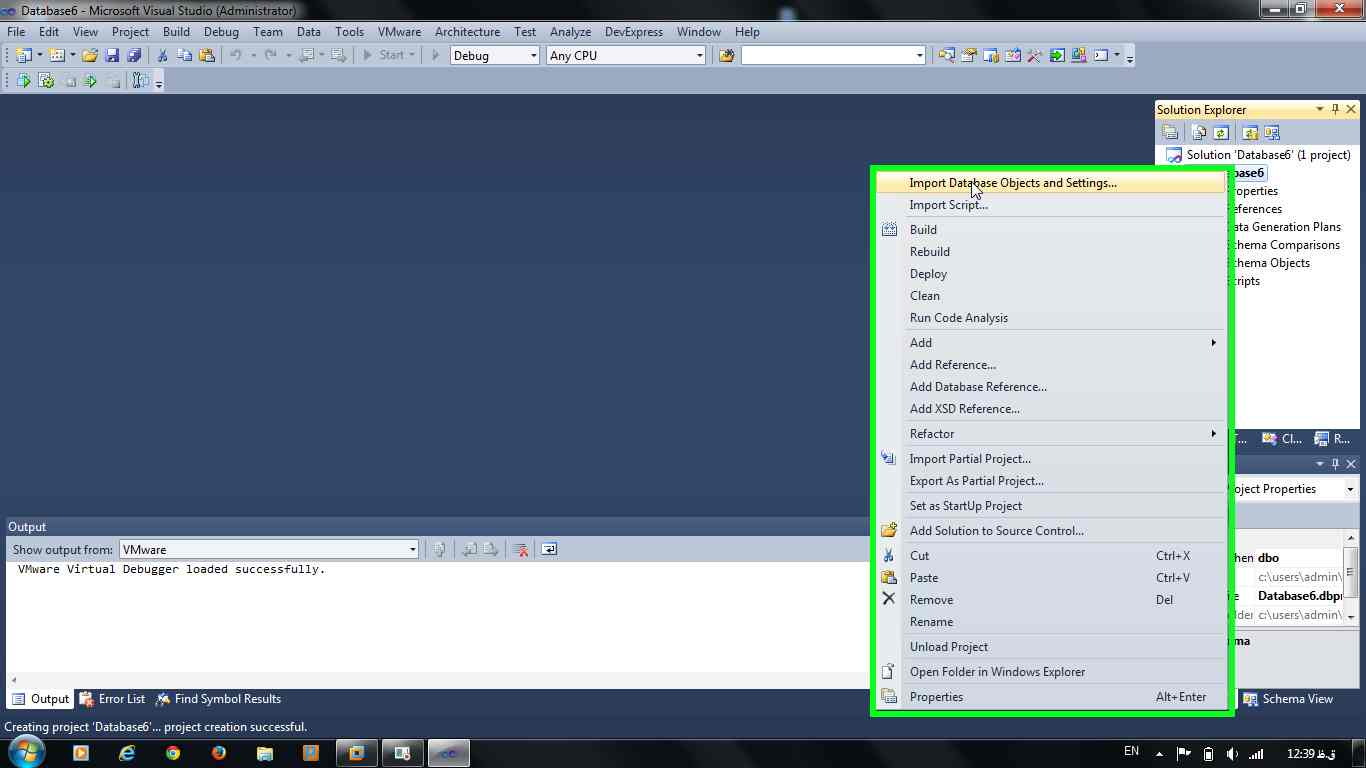Click Clear All in the Output toolbar
1366x768 pixels.
pyautogui.click(x=520, y=549)
